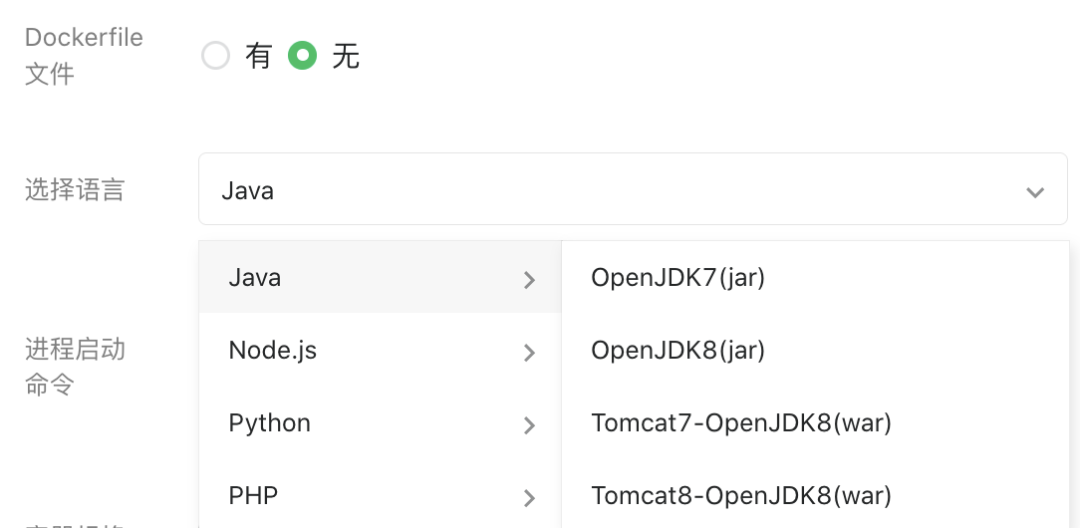The width and height of the screenshot is (1080, 528).
Task: Select OpenJDK8(jar) runtime option
Action: point(678,350)
